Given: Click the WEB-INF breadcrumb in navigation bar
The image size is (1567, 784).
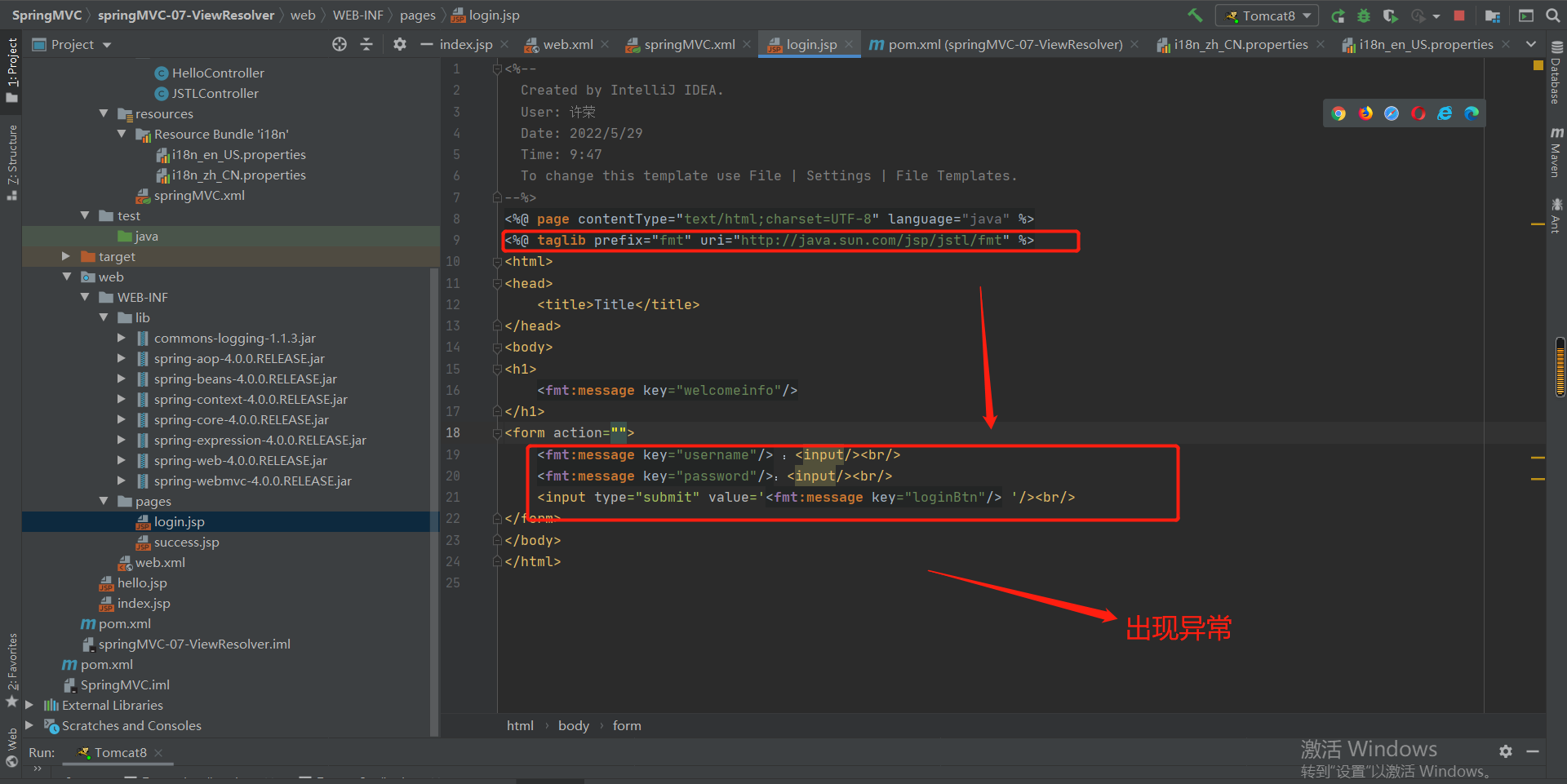Looking at the screenshot, I should coord(357,15).
